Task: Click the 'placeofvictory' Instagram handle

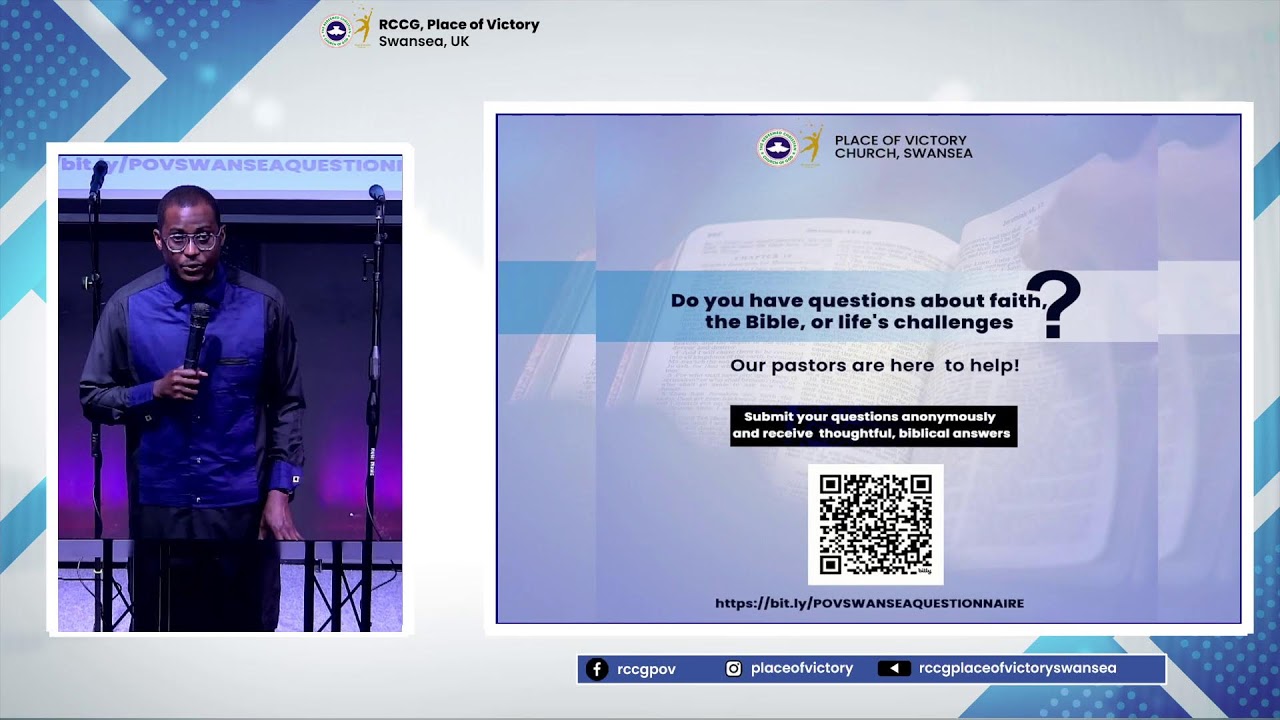Action: (x=802, y=668)
